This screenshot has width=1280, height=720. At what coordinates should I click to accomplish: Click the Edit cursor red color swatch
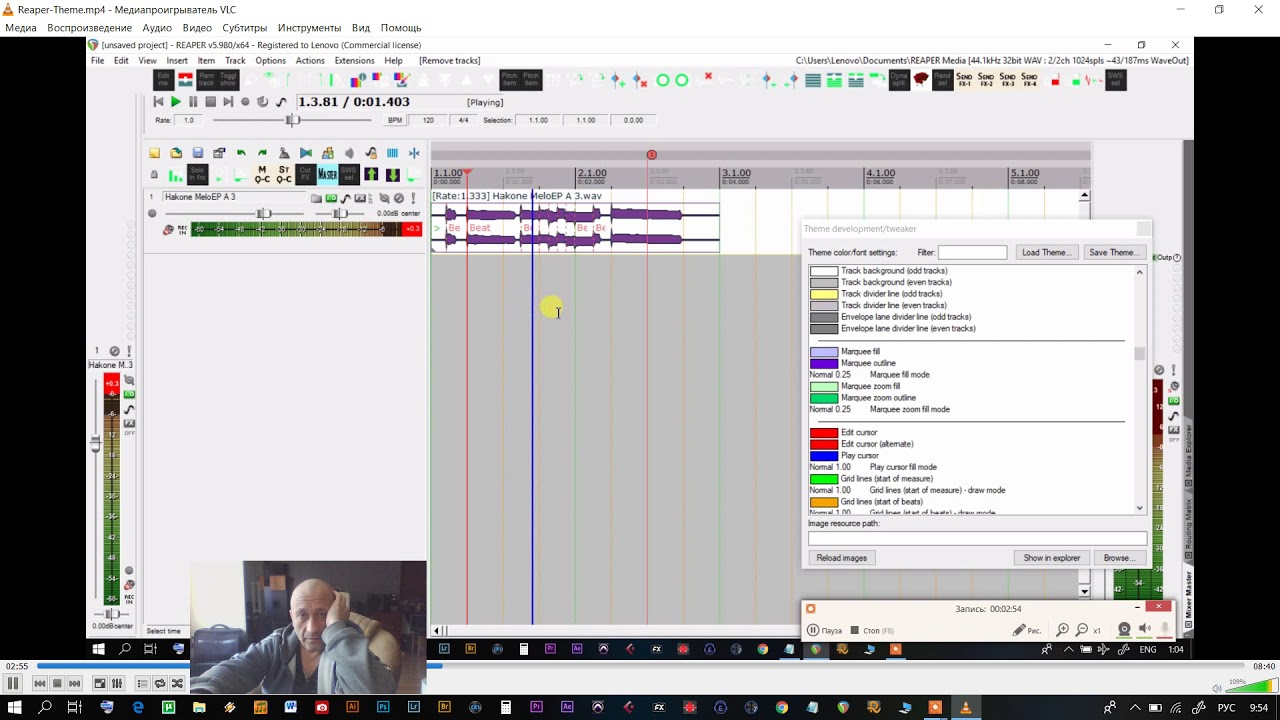click(x=824, y=433)
